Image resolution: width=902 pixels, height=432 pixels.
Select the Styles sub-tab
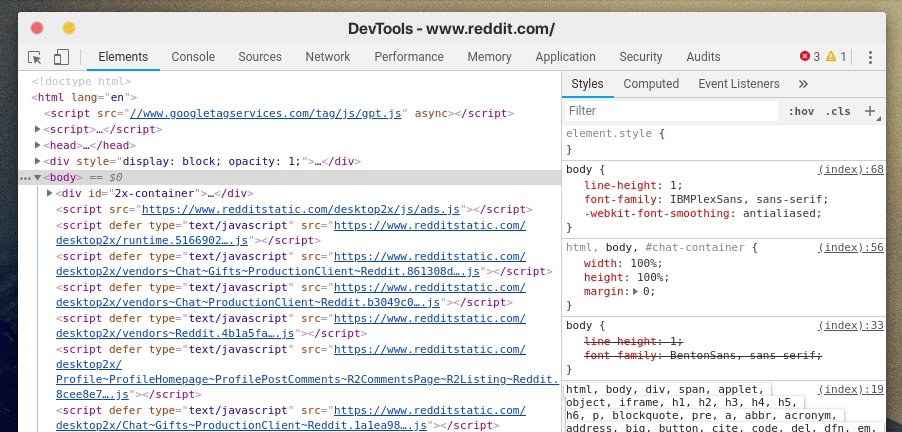click(x=587, y=84)
